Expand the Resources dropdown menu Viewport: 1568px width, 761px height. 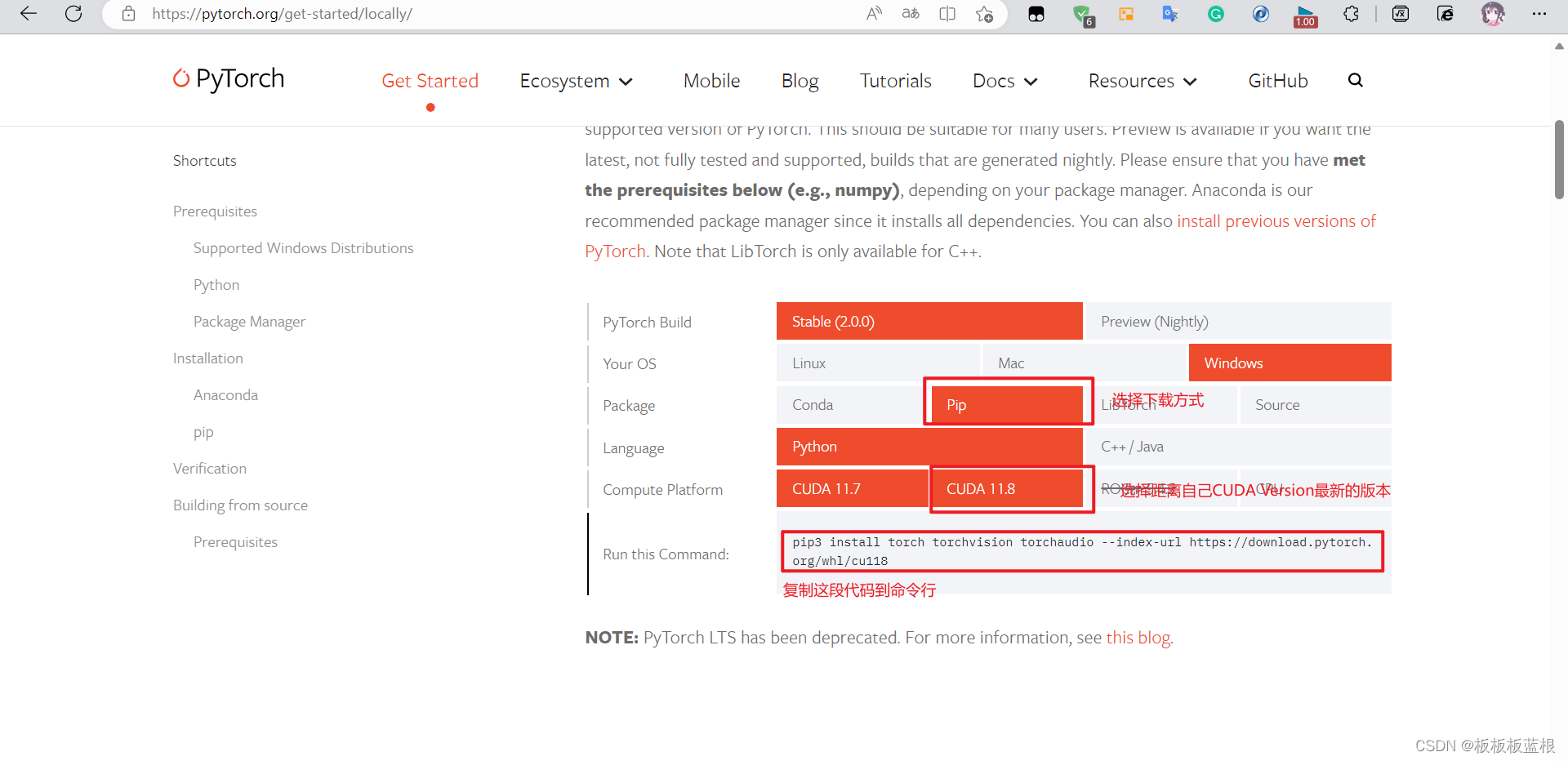(1143, 81)
